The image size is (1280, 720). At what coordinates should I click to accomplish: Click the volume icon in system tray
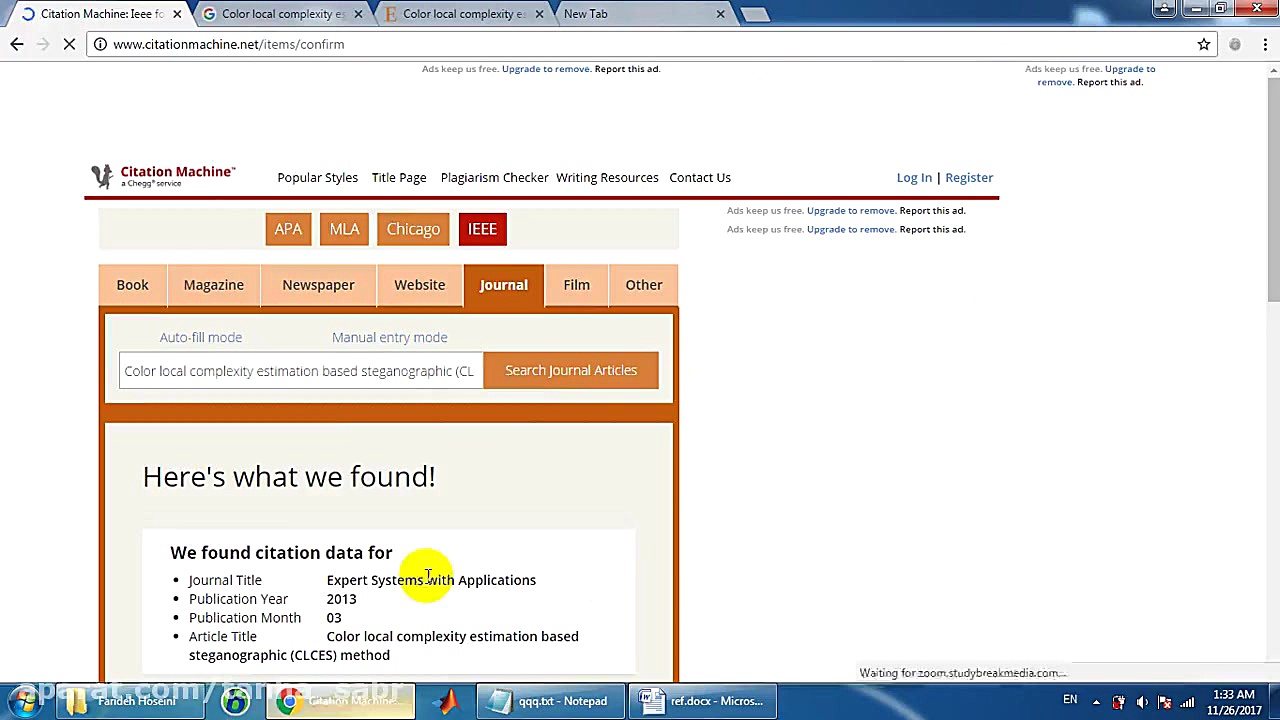(1142, 701)
